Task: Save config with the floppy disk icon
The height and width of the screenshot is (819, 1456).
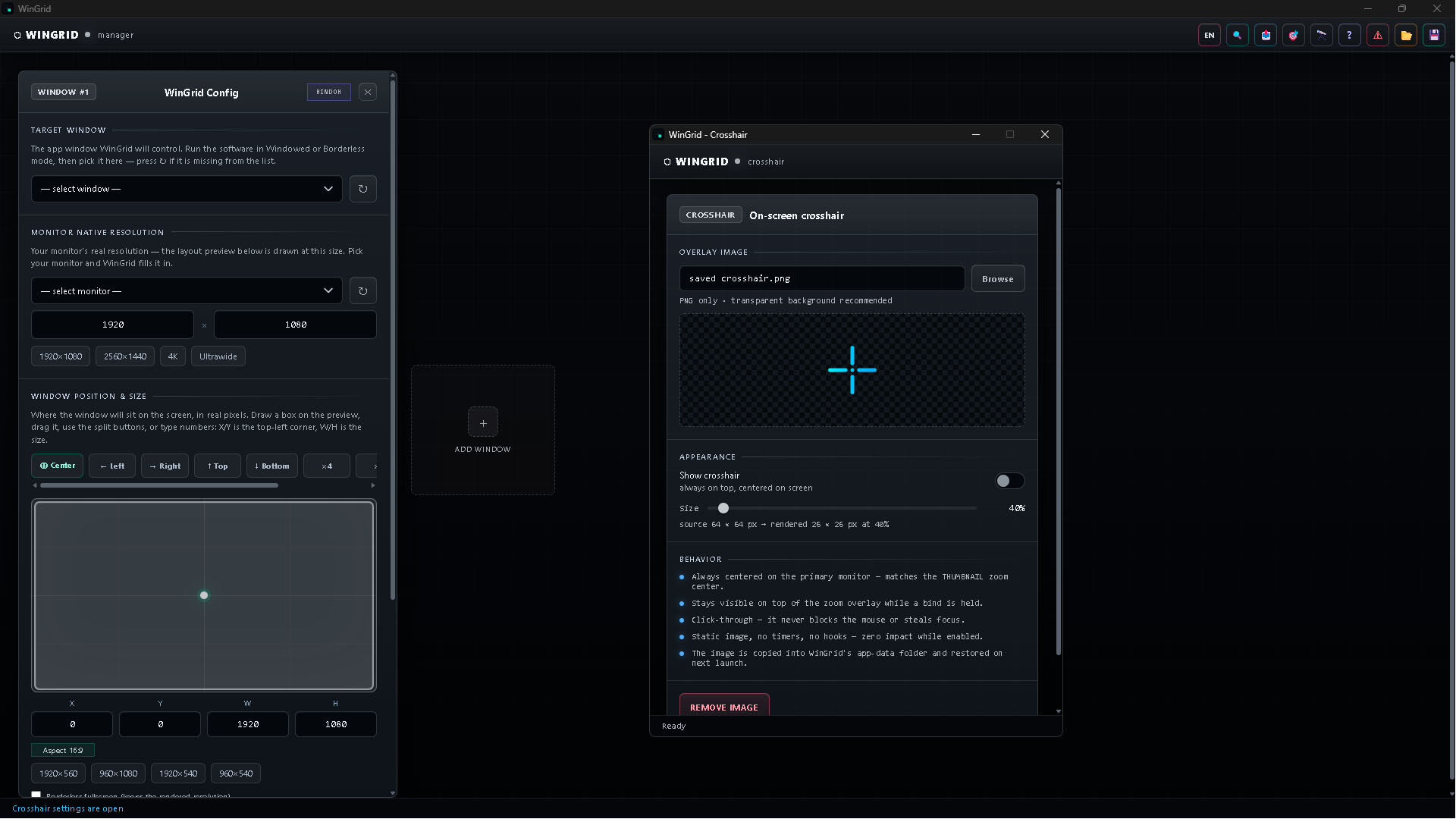Action: coord(1434,36)
